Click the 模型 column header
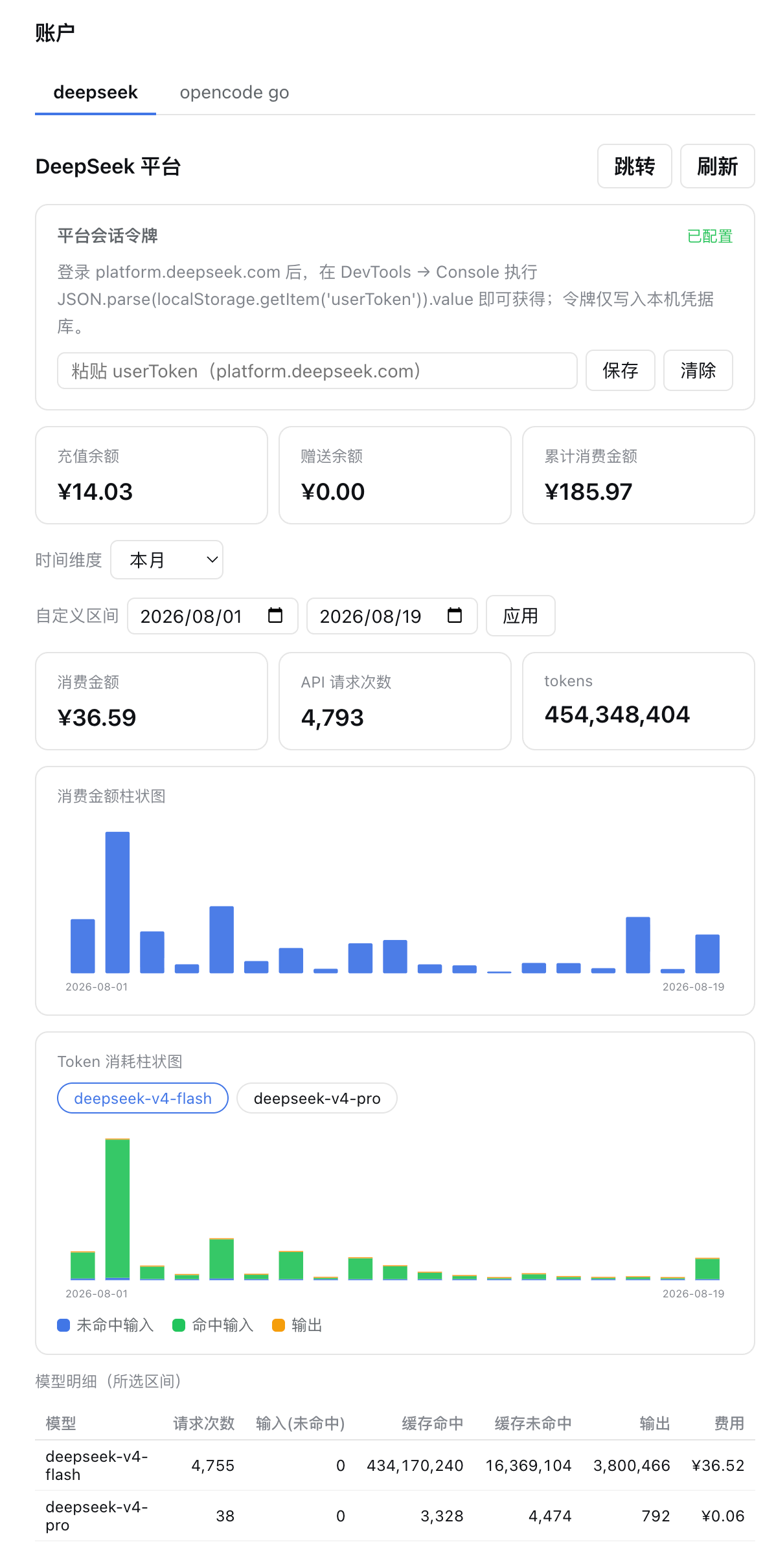This screenshot has width=776, height=1568. coord(61,1424)
